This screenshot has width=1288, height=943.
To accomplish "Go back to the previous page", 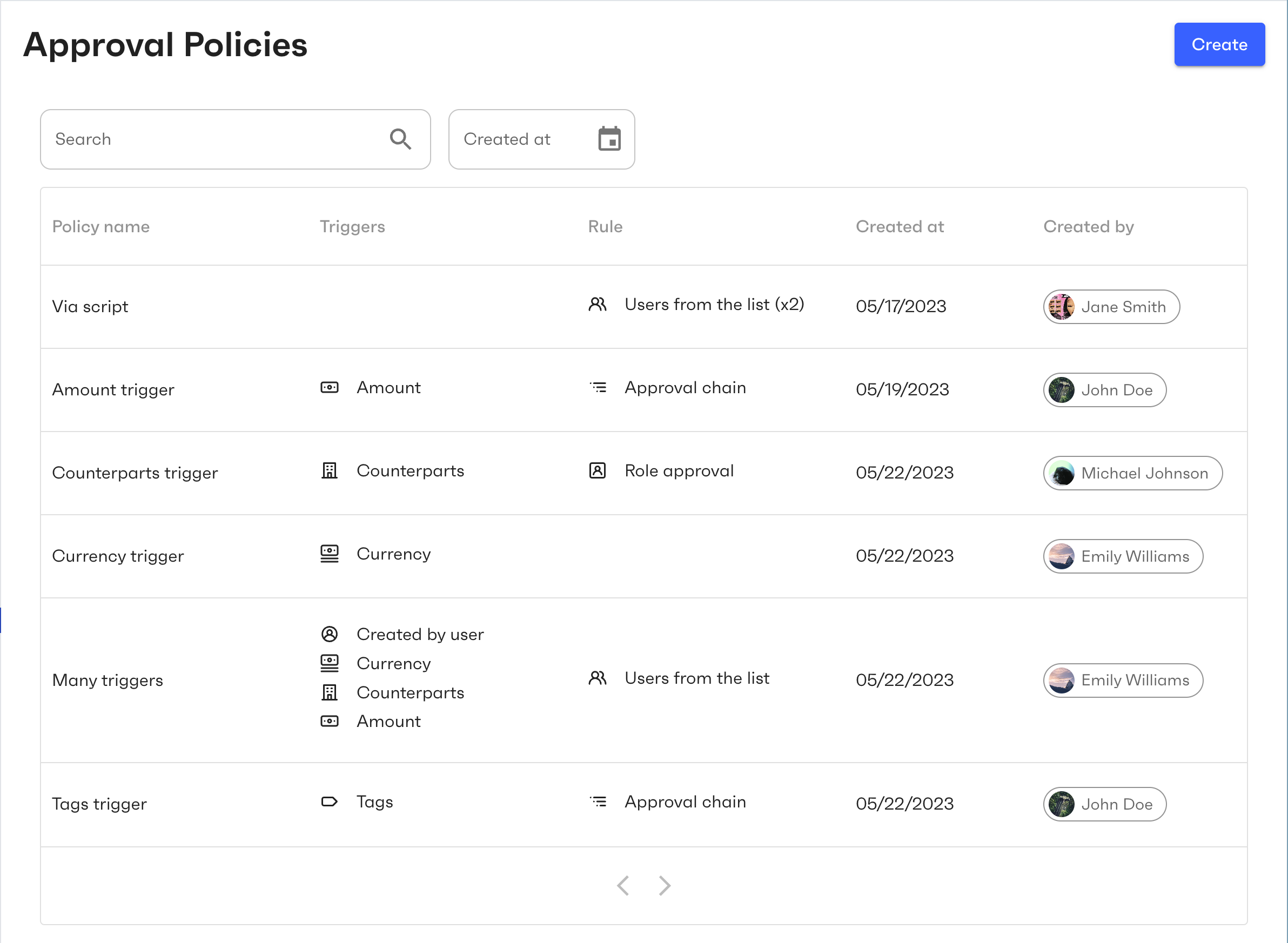I will pos(623,886).
